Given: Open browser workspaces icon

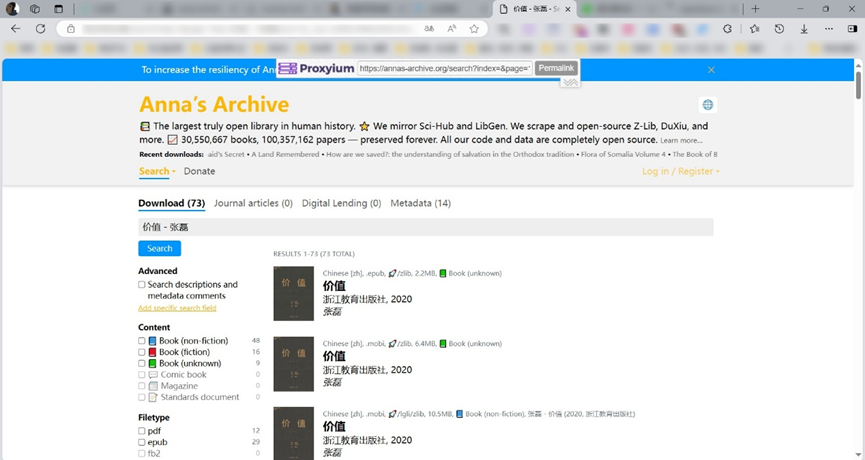Looking at the screenshot, I should click(35, 9).
